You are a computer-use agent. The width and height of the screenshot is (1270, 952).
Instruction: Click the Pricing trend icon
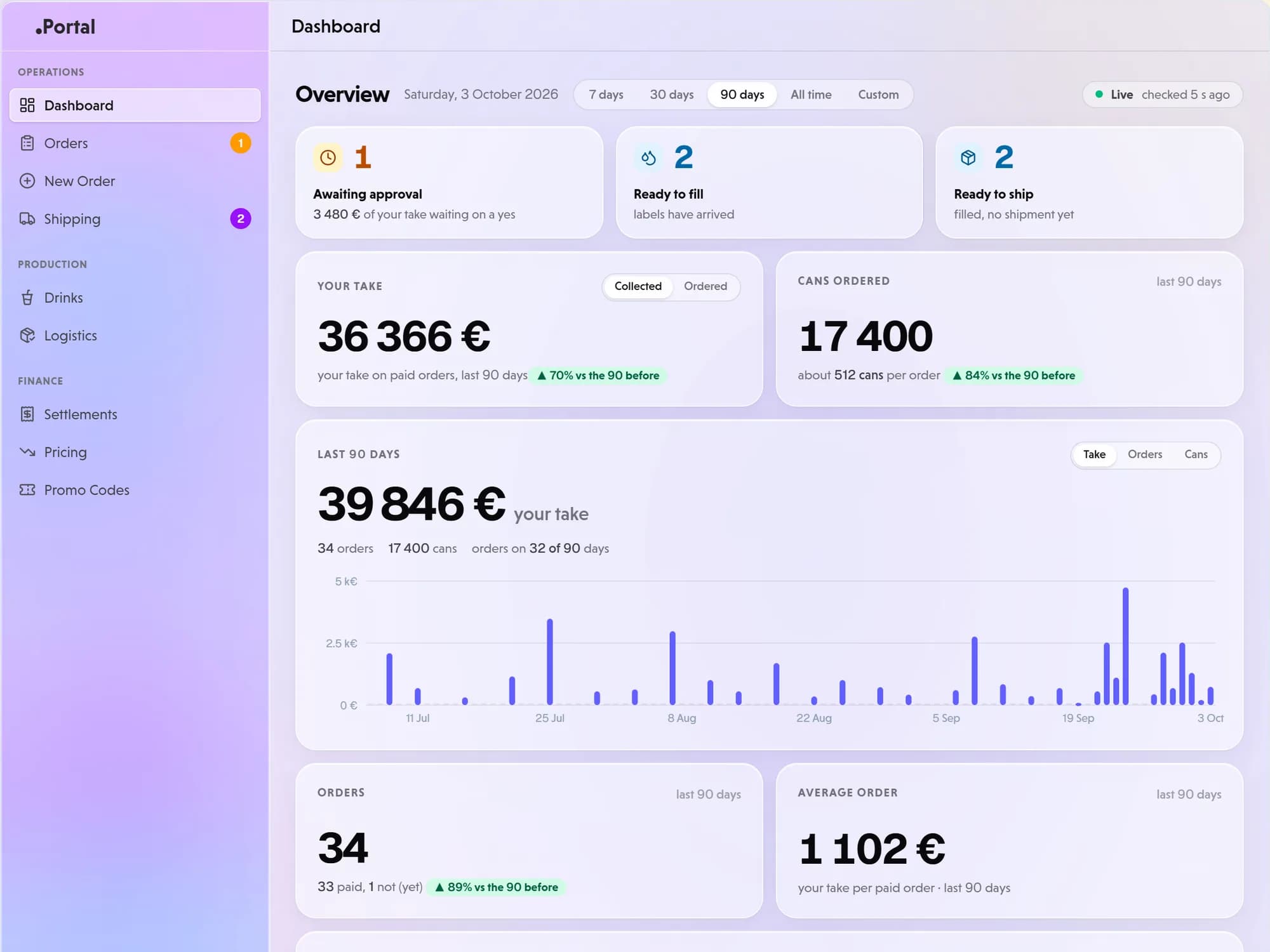tap(27, 452)
